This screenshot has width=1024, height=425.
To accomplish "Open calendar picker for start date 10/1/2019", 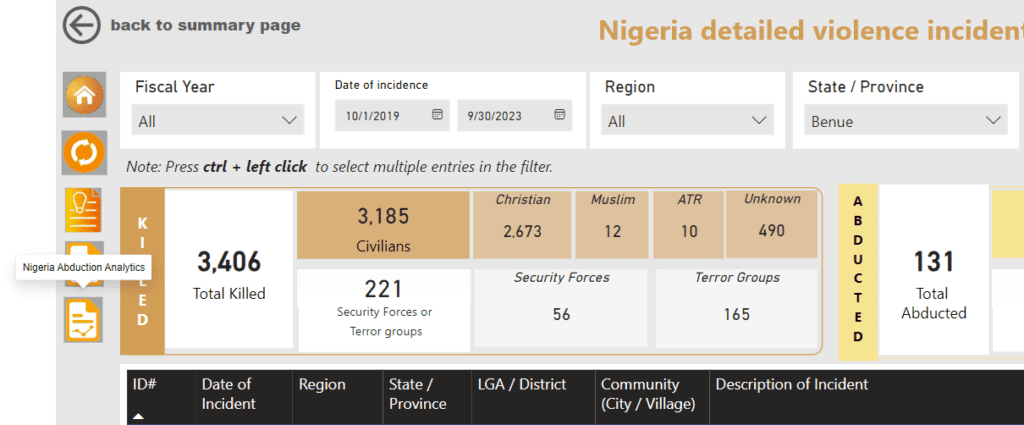I will [438, 114].
